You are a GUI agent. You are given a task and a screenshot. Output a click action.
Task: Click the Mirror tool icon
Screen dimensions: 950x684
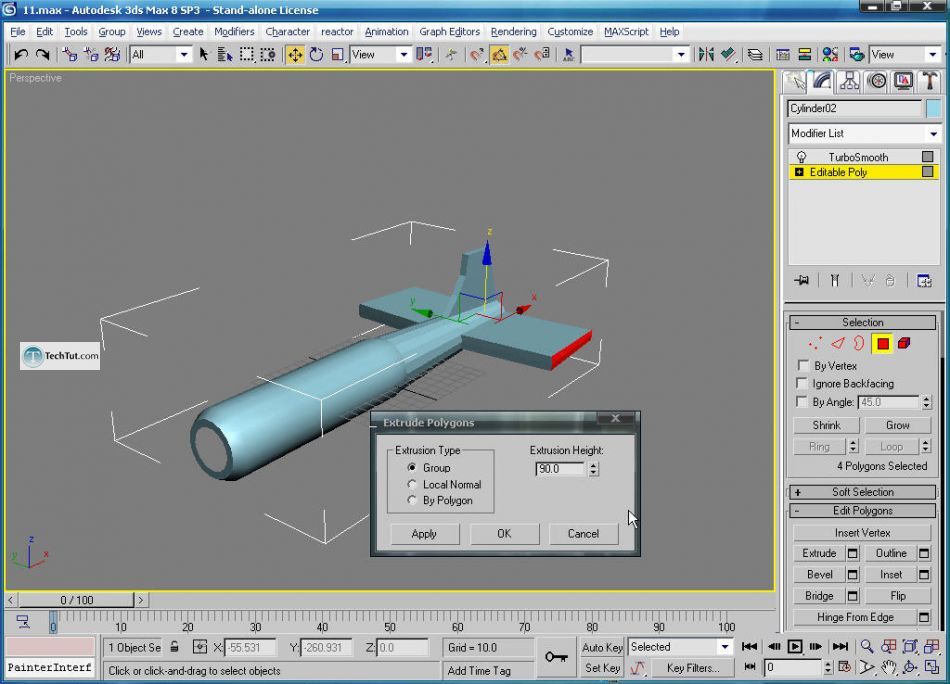pos(706,55)
